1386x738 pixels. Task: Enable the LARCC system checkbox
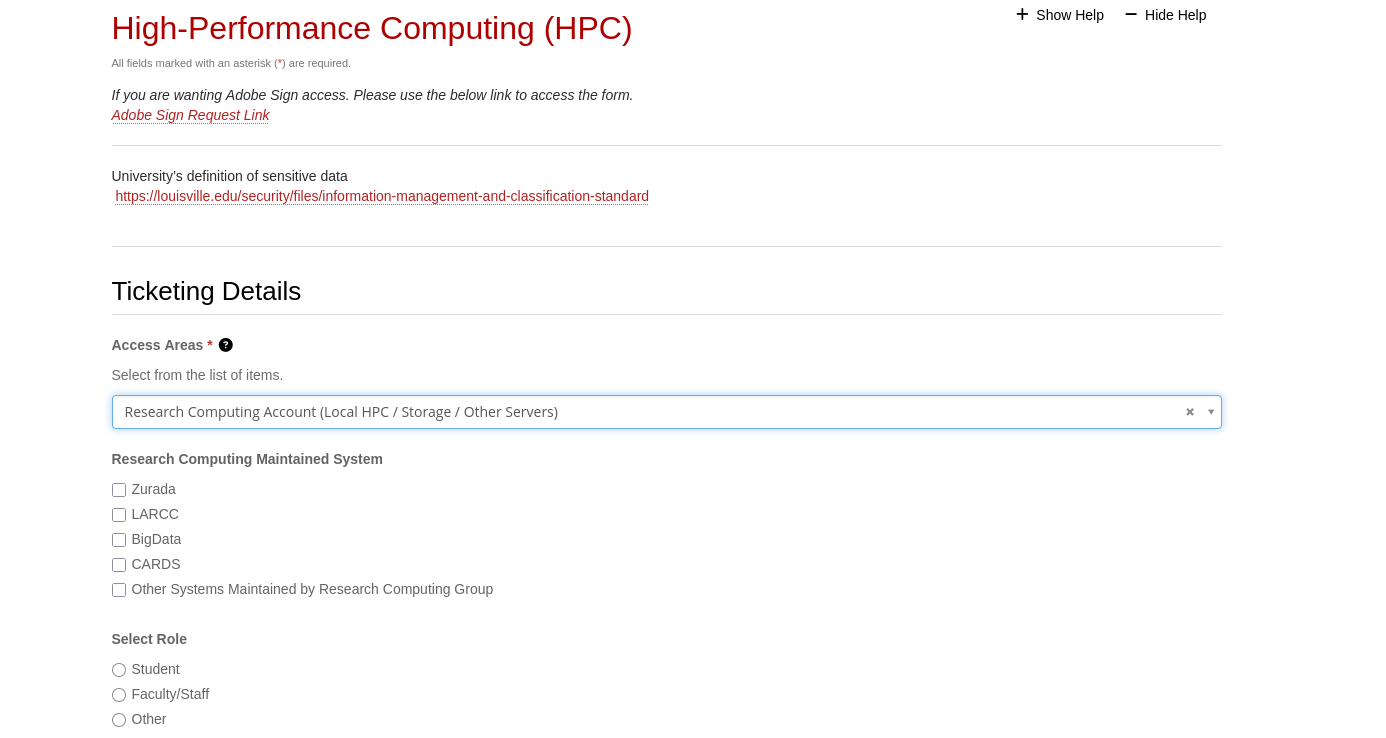tap(119, 515)
